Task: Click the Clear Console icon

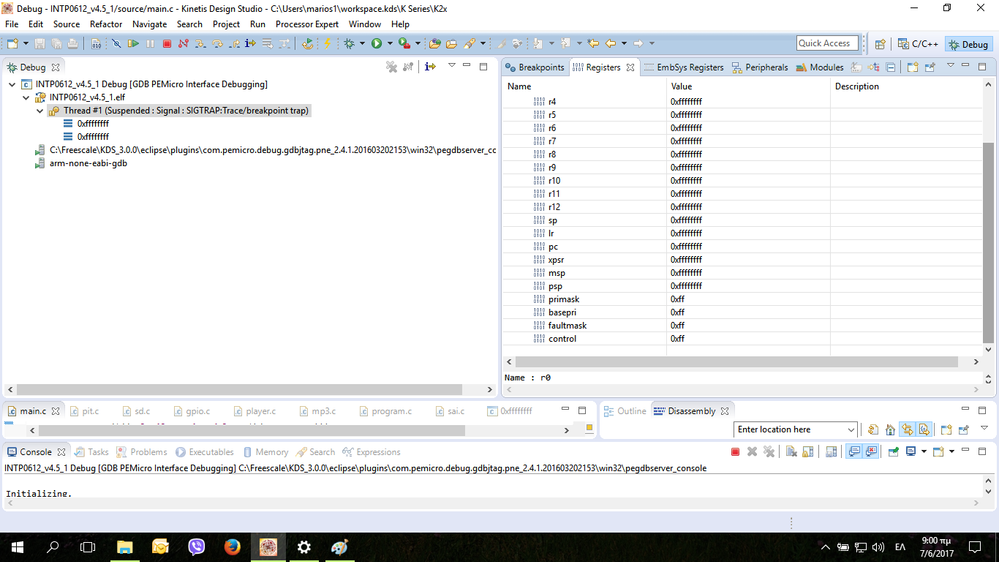Action: (x=791, y=452)
